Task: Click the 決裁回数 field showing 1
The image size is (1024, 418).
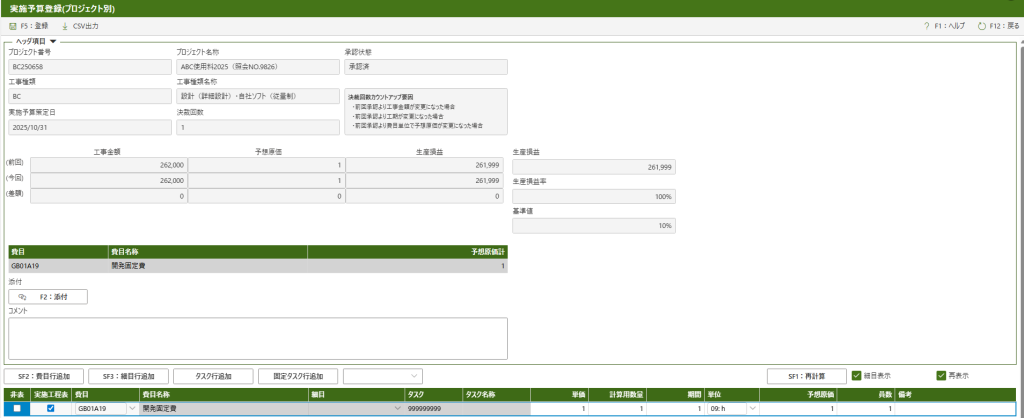Action: (258, 127)
